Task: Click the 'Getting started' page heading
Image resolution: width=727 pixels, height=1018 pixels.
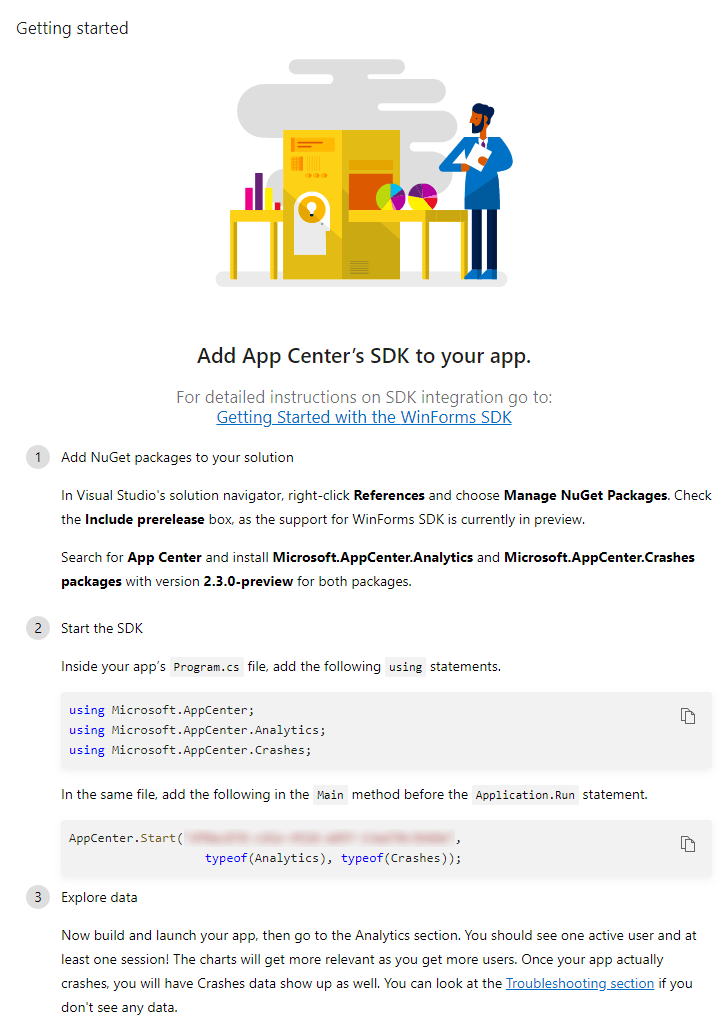Action: [x=72, y=29]
